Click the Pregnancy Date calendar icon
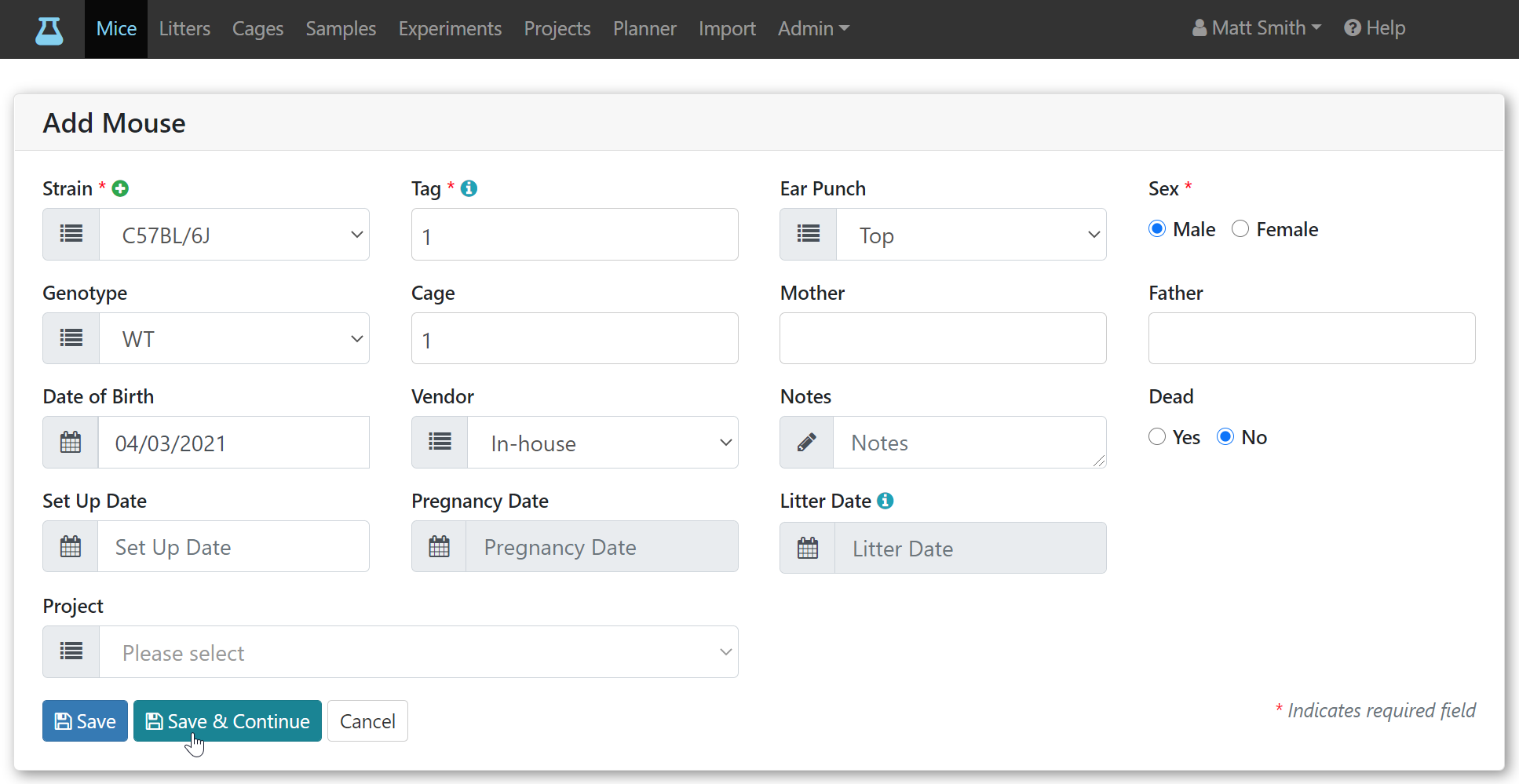The width and height of the screenshot is (1519, 784). 440,546
